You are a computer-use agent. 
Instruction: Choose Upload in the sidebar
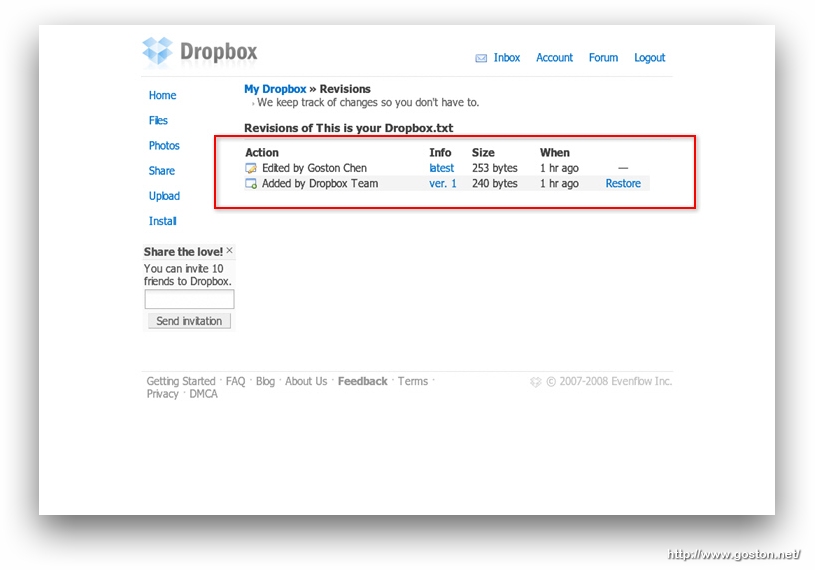pyautogui.click(x=164, y=196)
